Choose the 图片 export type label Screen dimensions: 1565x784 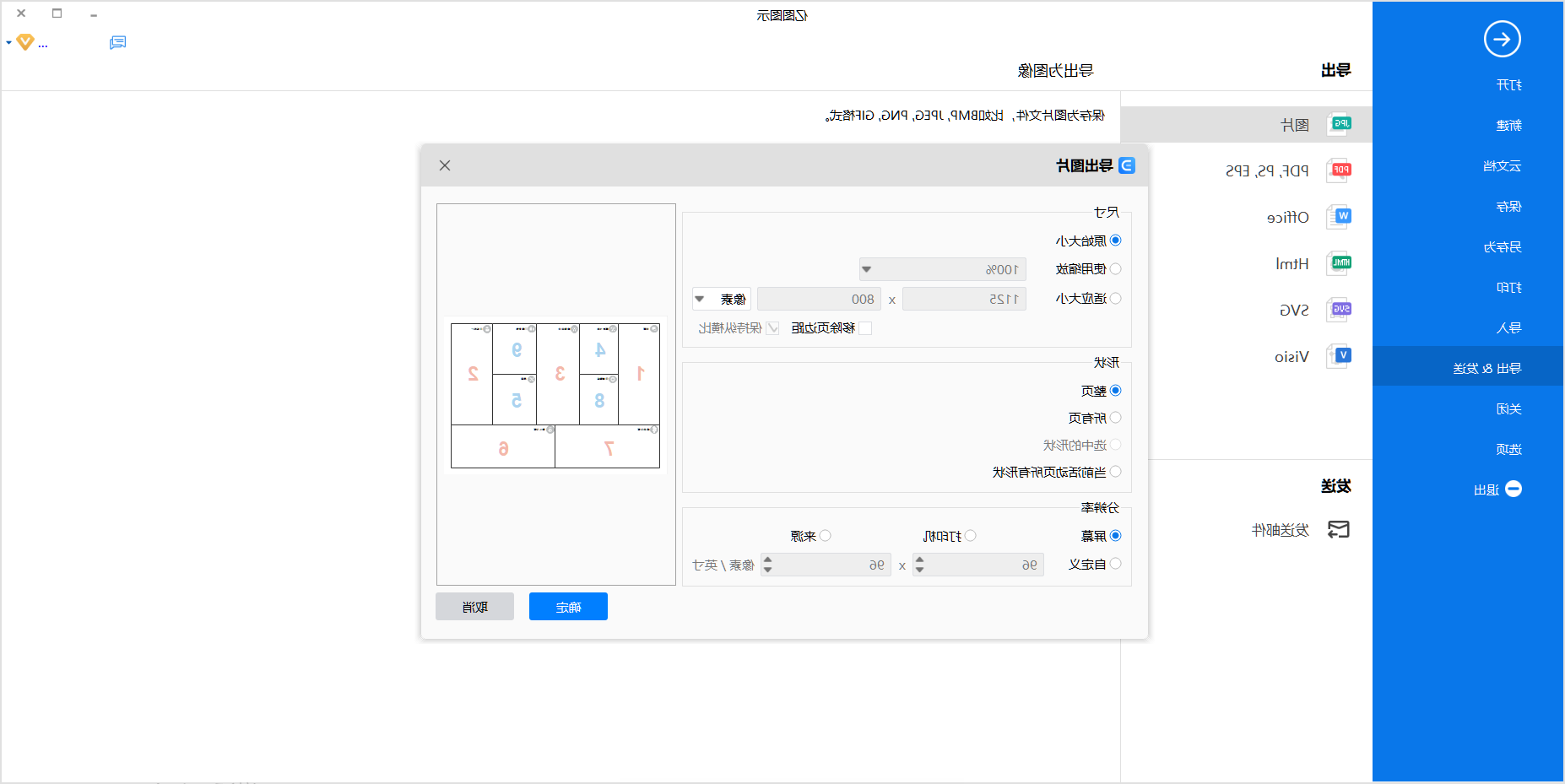(1295, 125)
